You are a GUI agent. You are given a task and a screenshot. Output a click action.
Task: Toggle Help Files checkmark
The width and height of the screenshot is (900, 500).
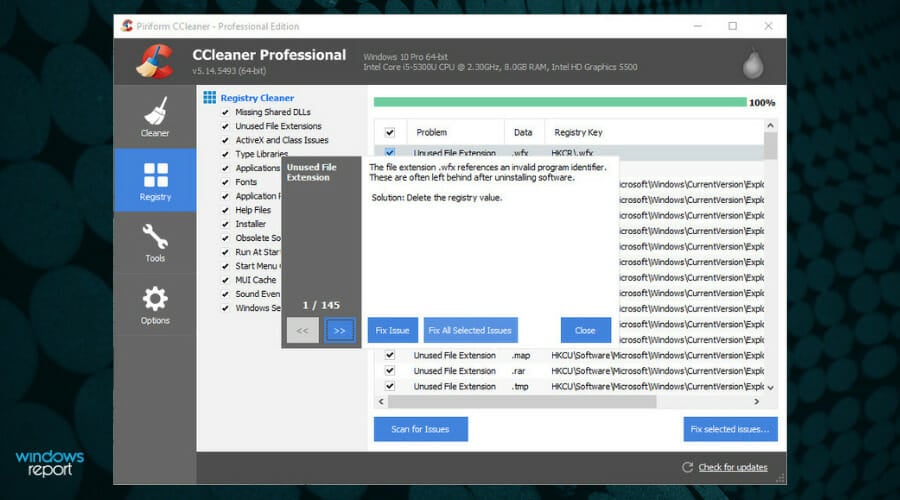(225, 210)
